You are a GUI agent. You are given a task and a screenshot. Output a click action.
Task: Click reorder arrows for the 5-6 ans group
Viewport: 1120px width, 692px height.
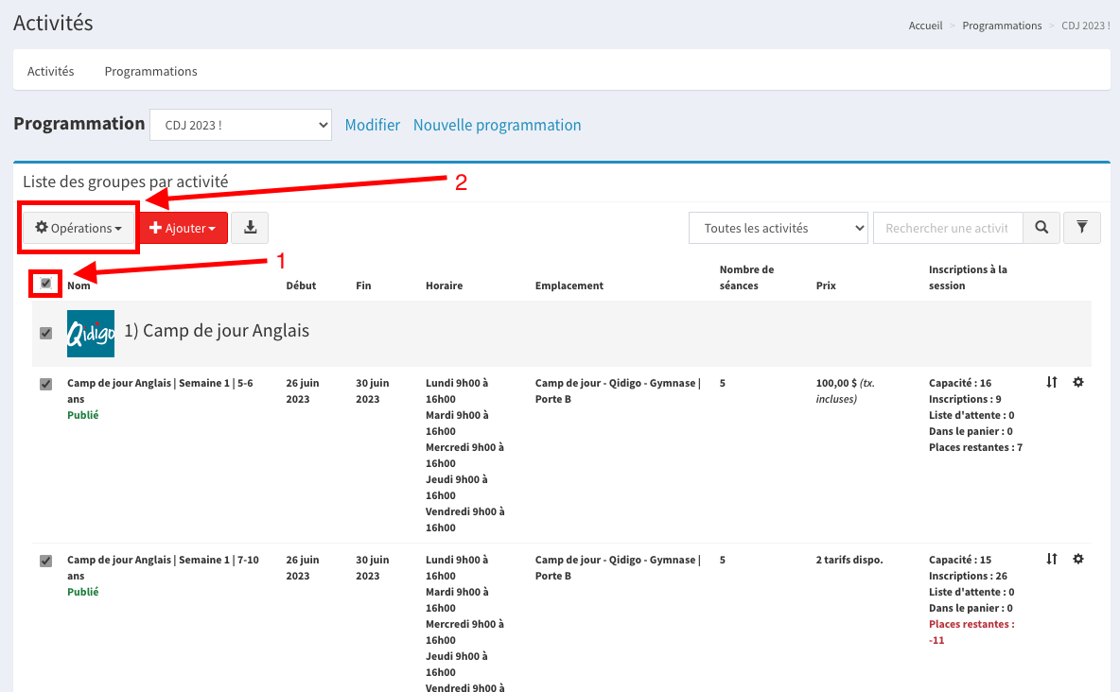pos(1052,383)
